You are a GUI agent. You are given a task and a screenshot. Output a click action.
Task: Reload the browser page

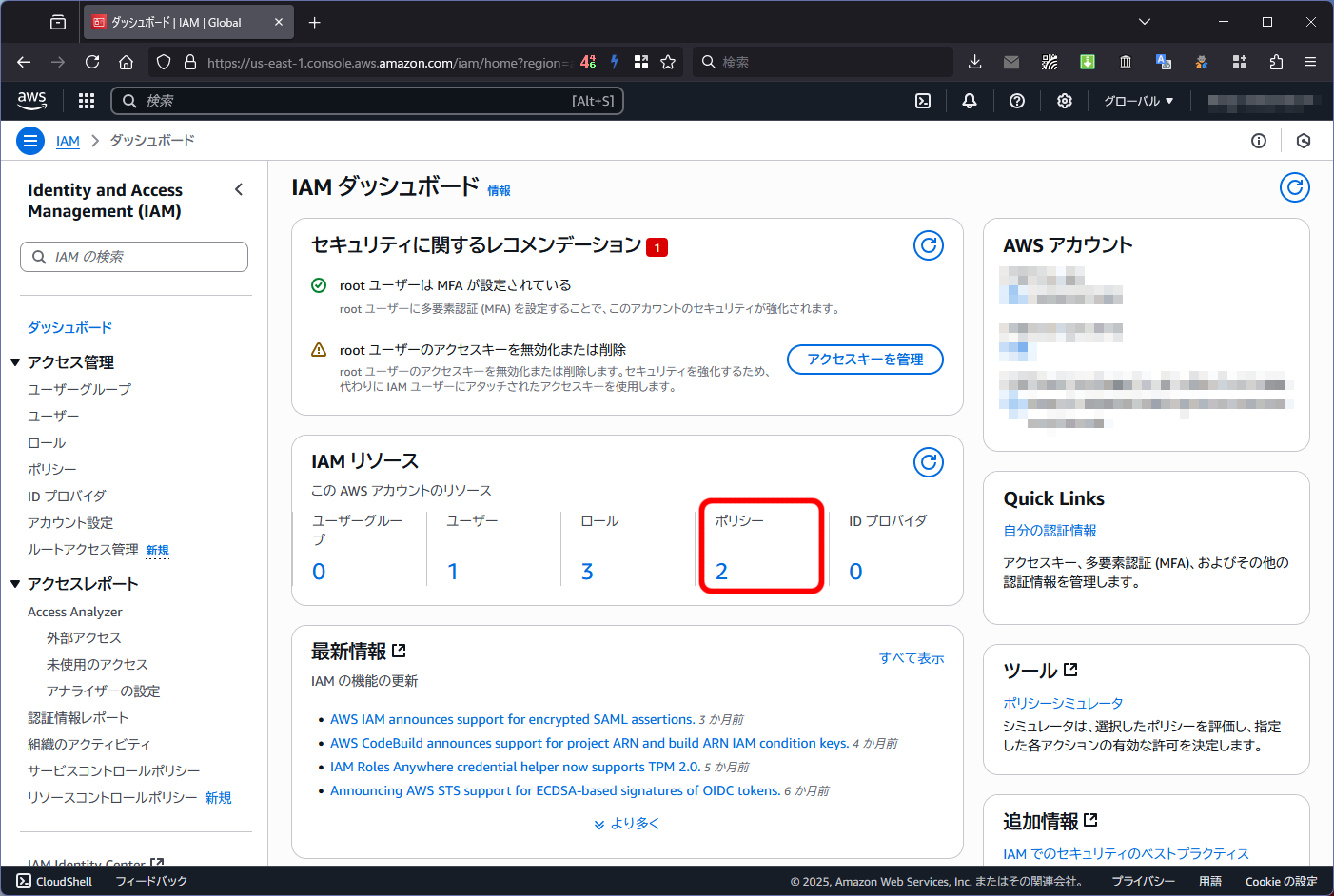pos(92,62)
